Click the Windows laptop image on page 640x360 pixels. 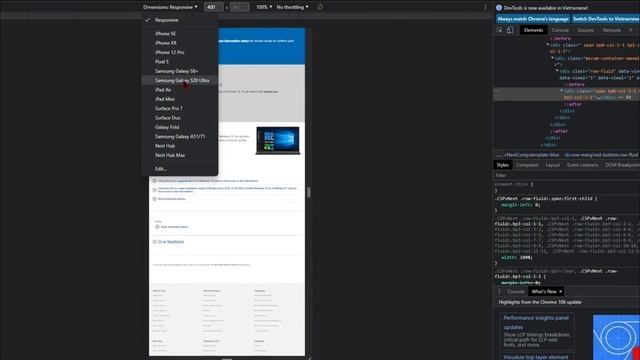(x=278, y=140)
